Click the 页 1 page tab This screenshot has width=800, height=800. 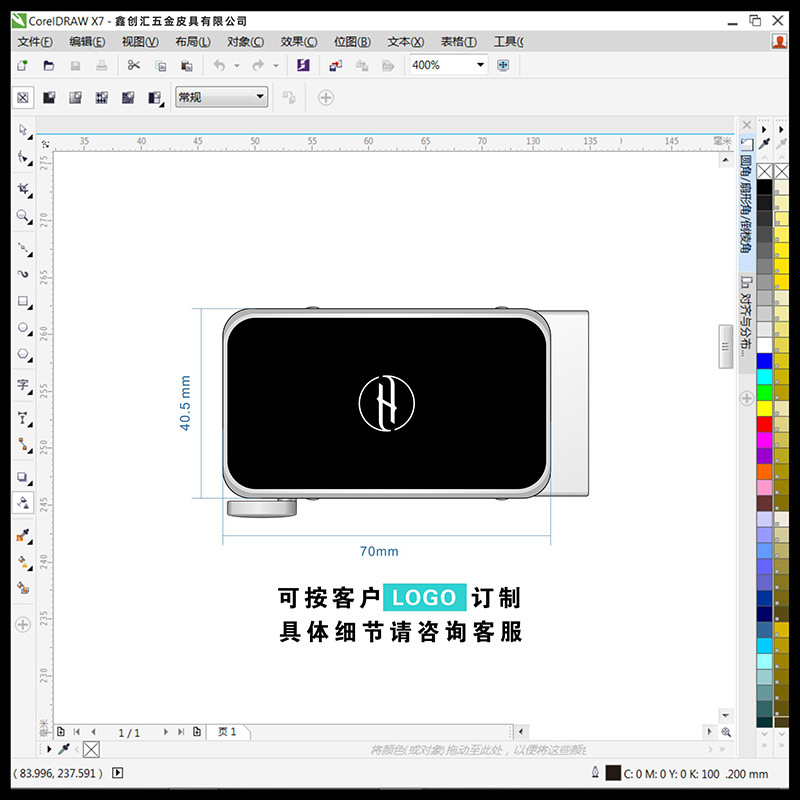click(x=227, y=732)
